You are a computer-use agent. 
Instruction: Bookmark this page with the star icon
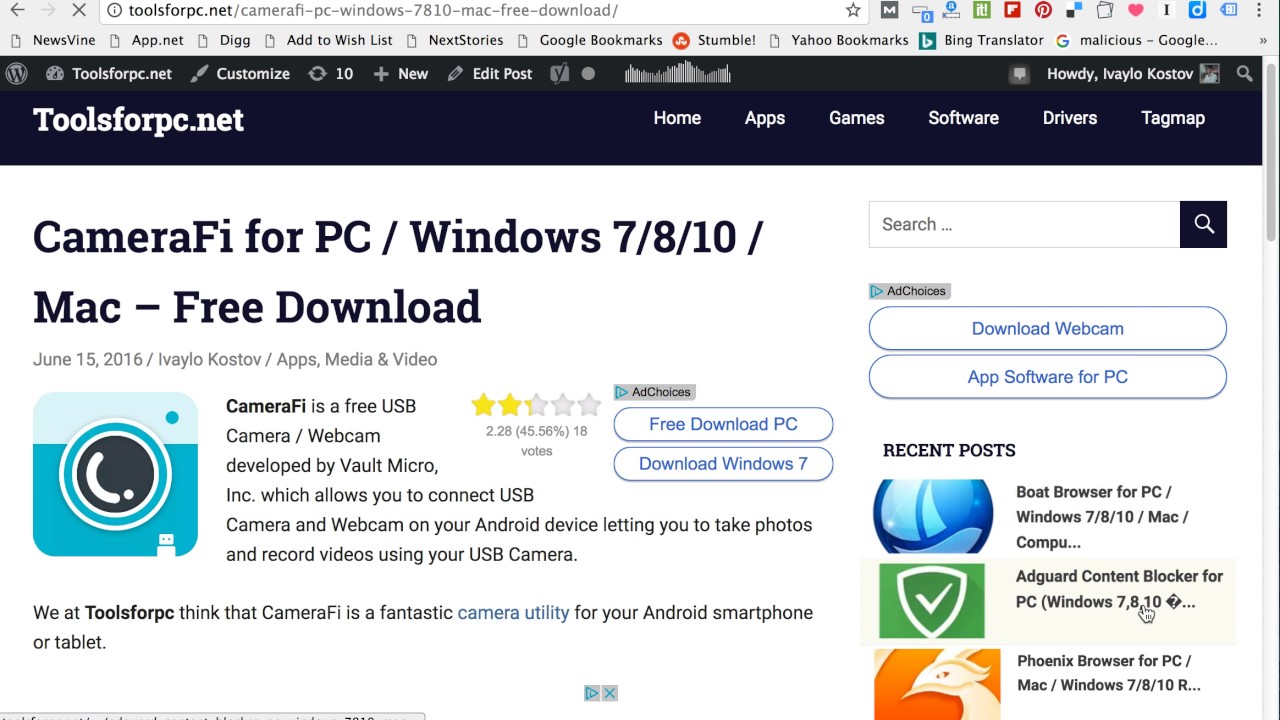point(853,10)
